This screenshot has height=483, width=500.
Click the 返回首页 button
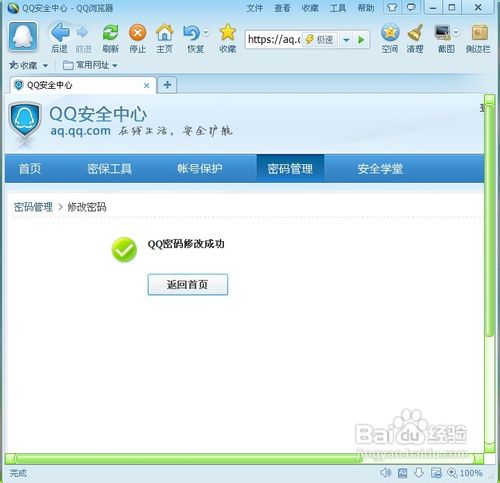[188, 285]
